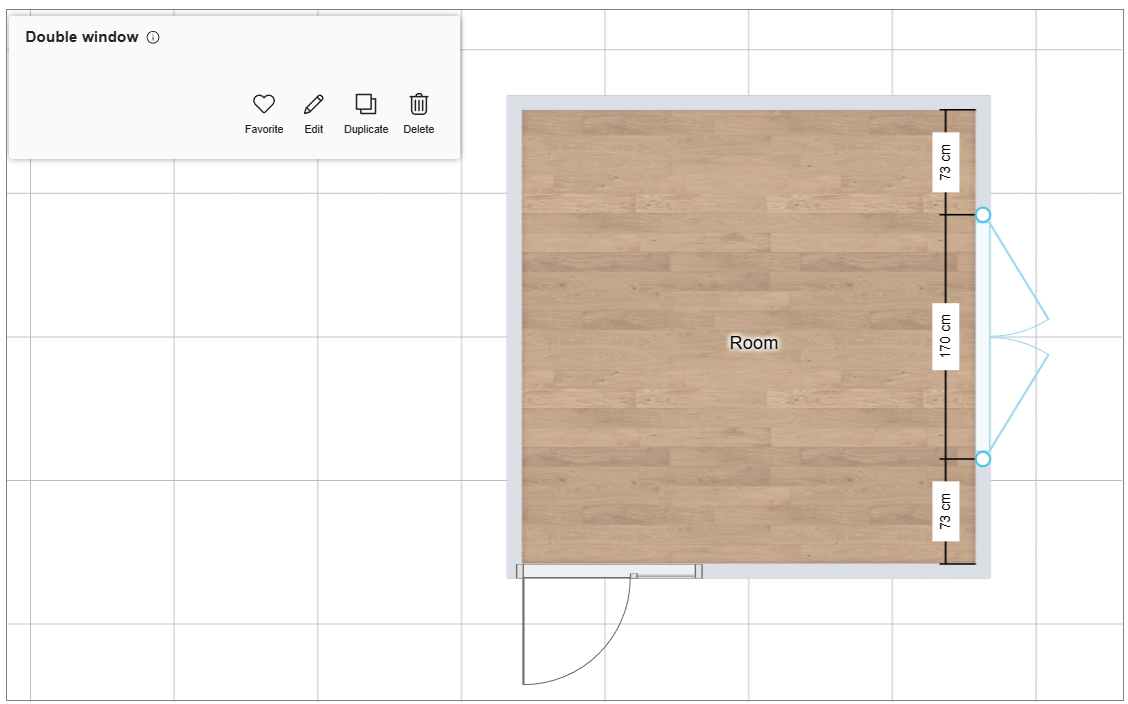The image size is (1128, 704).
Task: Click the Room name label
Action: [x=753, y=343]
